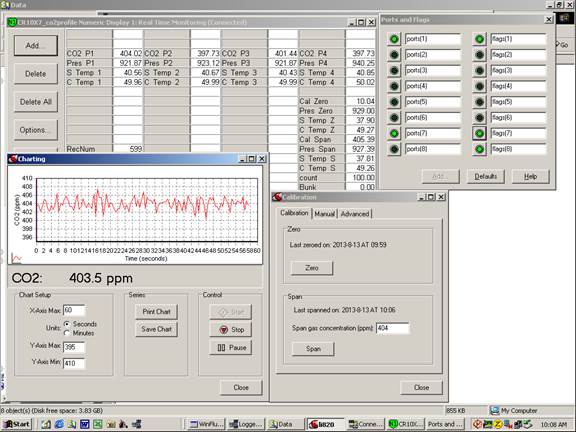The width and height of the screenshot is (576, 432).
Task: Select the Minutes units radio button
Action: point(67,333)
